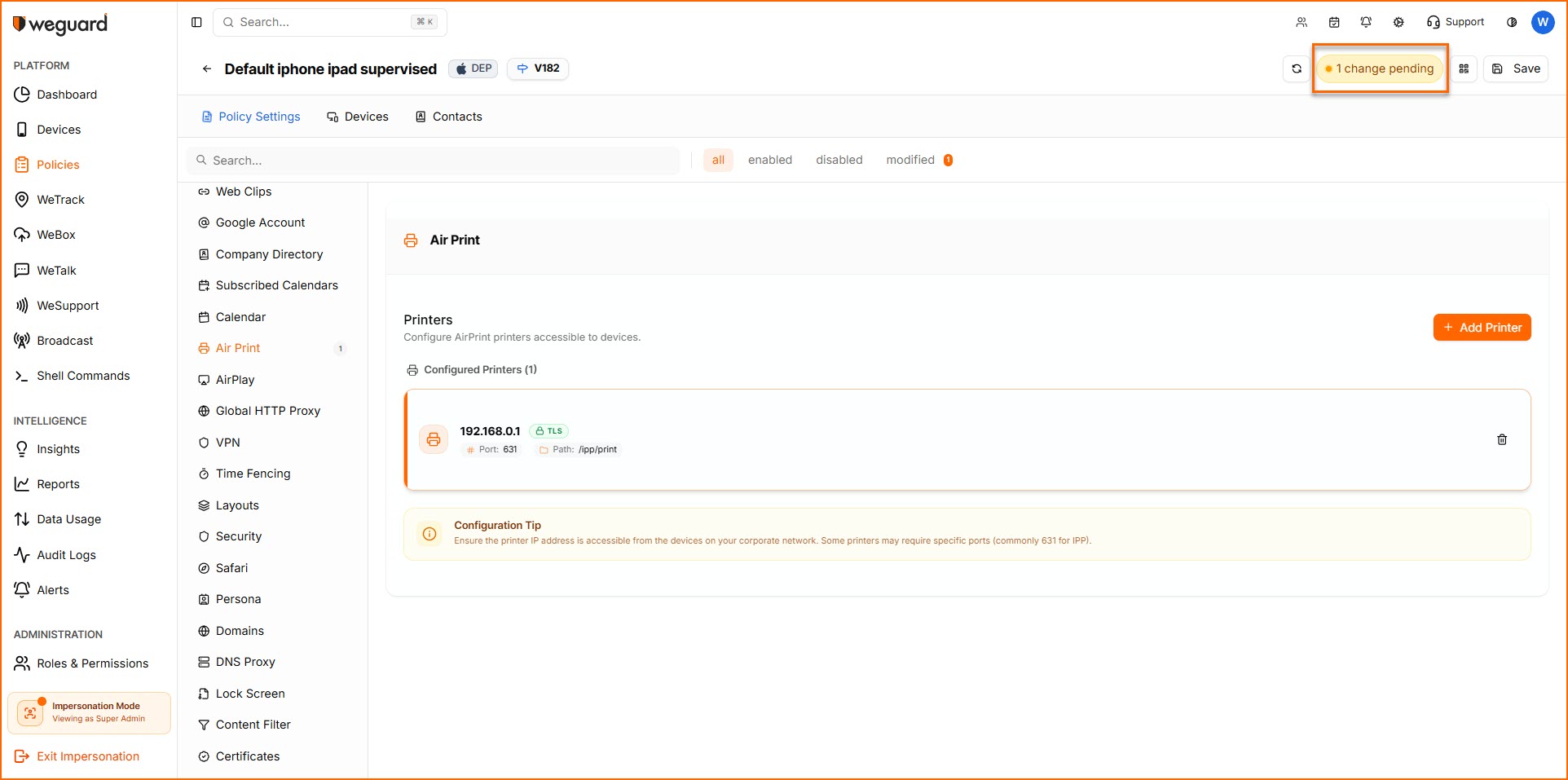Open the W user avatar menu

1543,22
